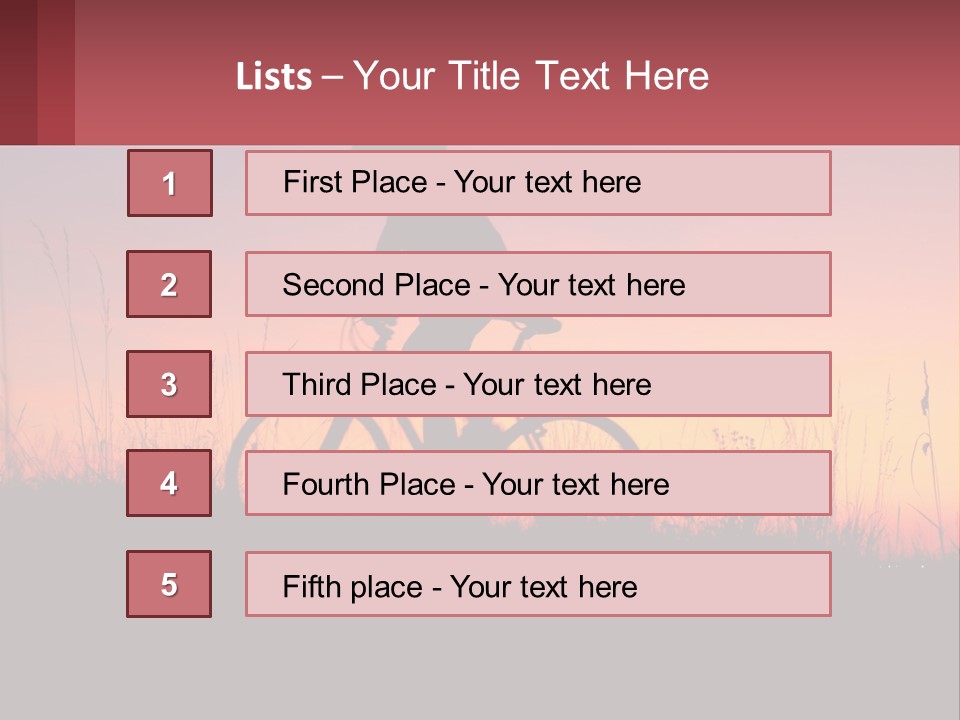The image size is (960, 720).
Task: Click 'Your Title Text Here' in the title
Action: [531, 77]
